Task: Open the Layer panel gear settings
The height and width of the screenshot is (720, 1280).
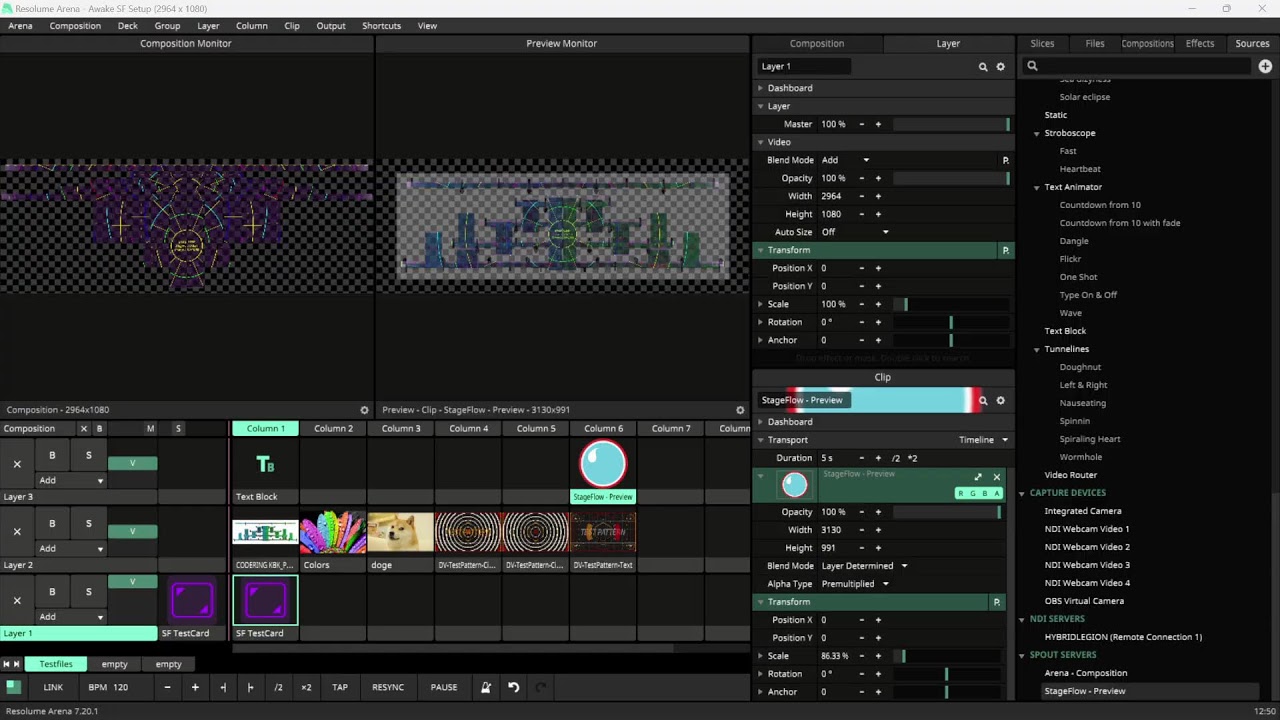Action: coord(1000,66)
